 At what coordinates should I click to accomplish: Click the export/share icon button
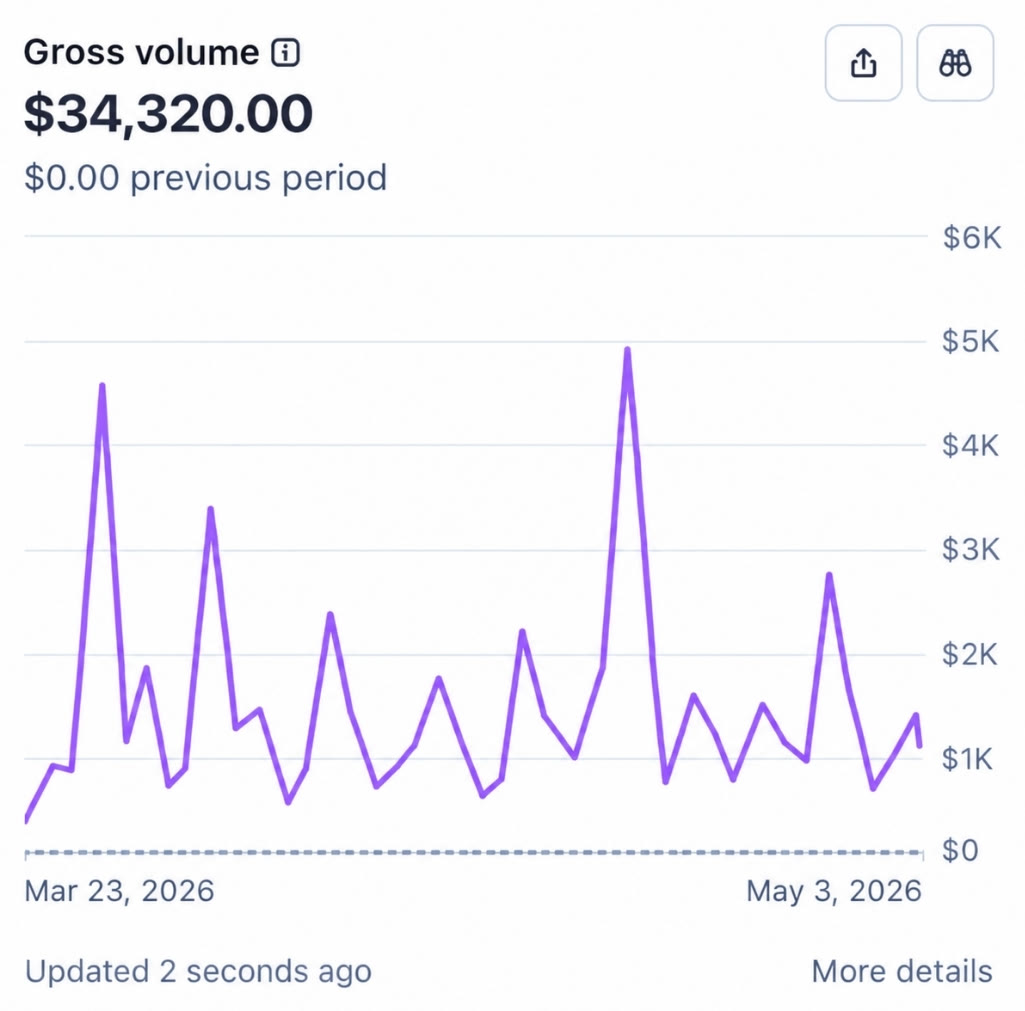tap(863, 63)
